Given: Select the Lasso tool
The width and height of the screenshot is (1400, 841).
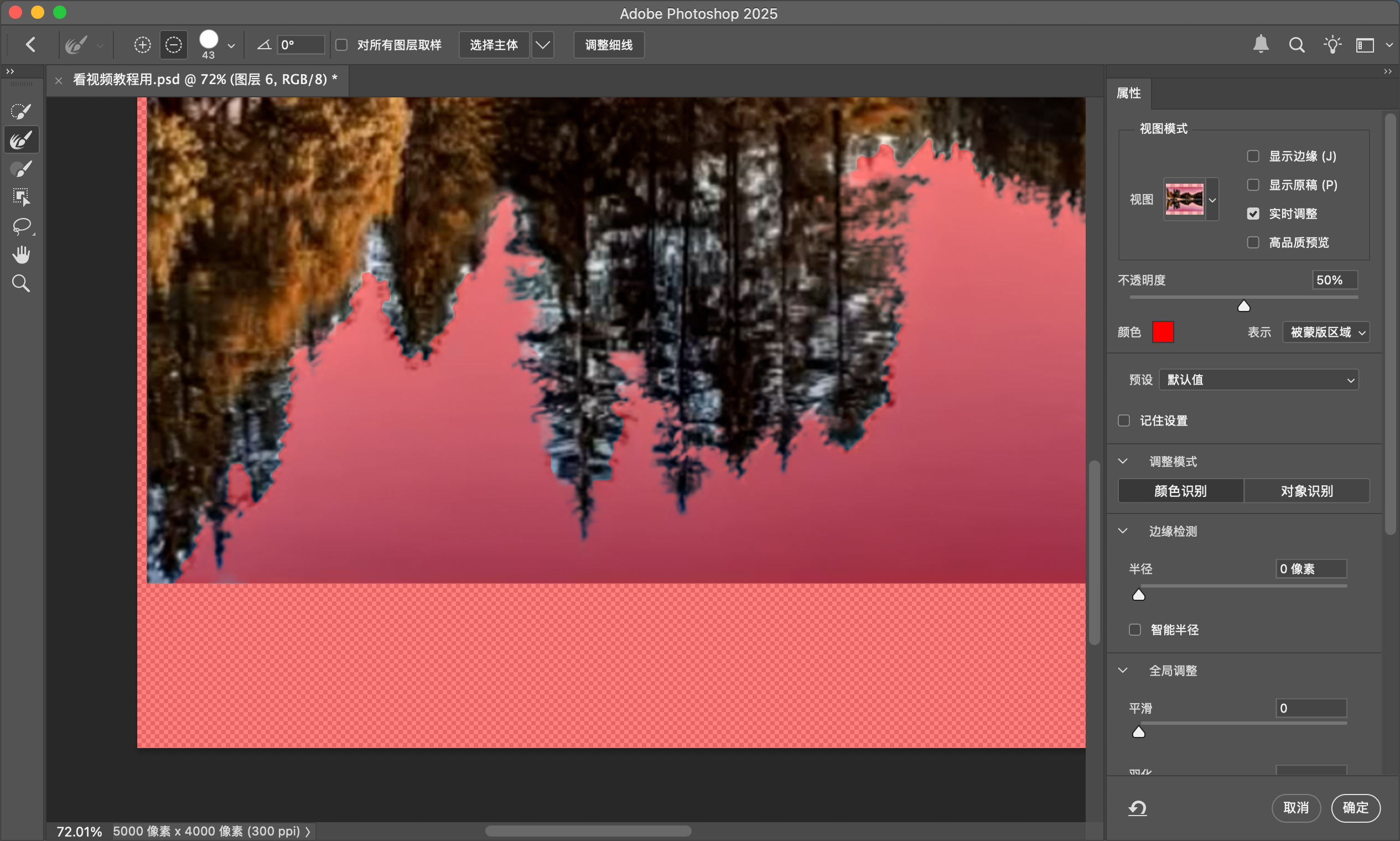Looking at the screenshot, I should (x=21, y=226).
